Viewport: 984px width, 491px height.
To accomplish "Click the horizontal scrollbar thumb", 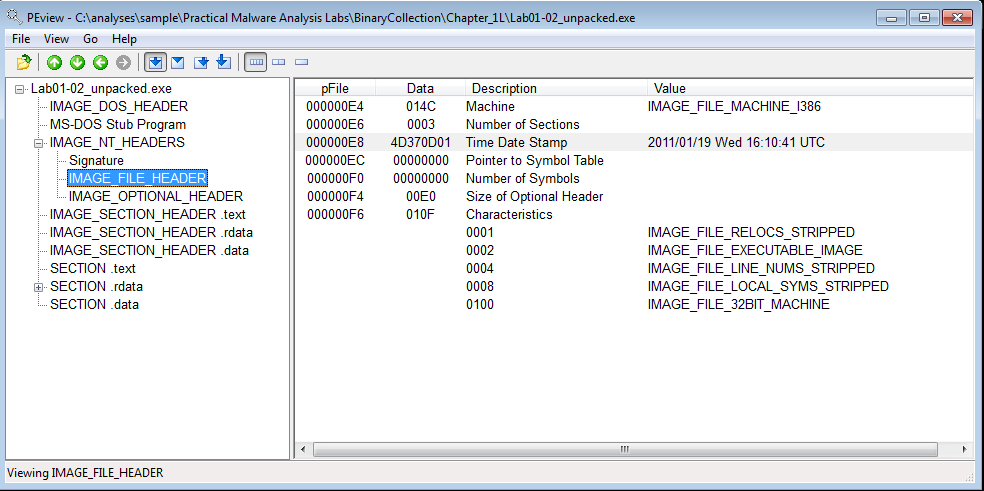I will point(625,450).
